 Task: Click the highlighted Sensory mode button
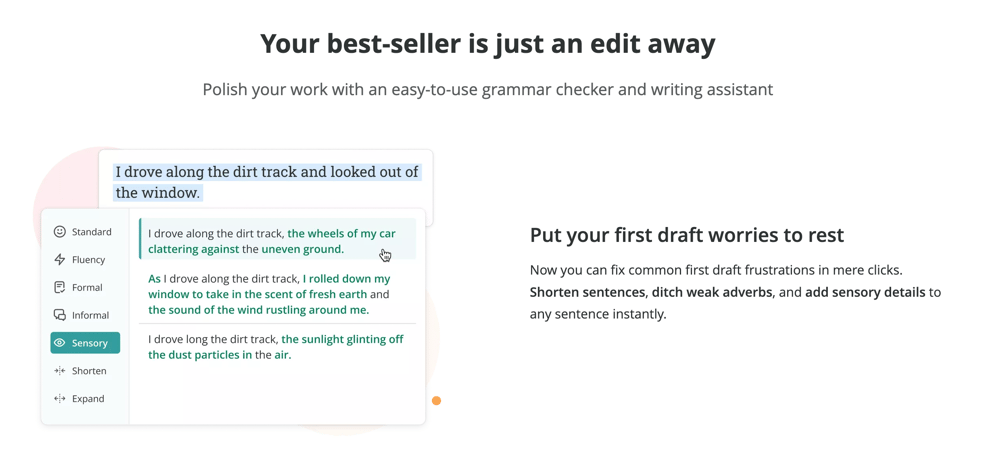85,343
